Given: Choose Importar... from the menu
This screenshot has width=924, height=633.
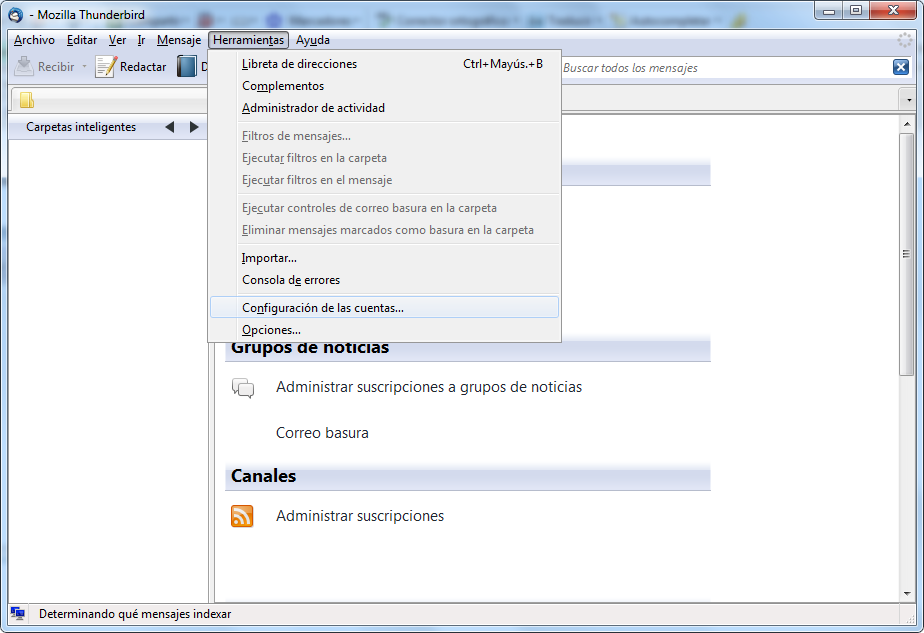Looking at the screenshot, I should [x=384, y=258].
